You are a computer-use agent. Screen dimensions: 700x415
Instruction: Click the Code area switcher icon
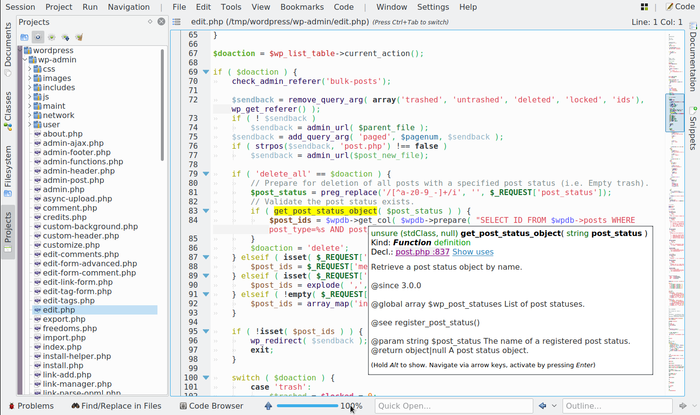[669, 6]
